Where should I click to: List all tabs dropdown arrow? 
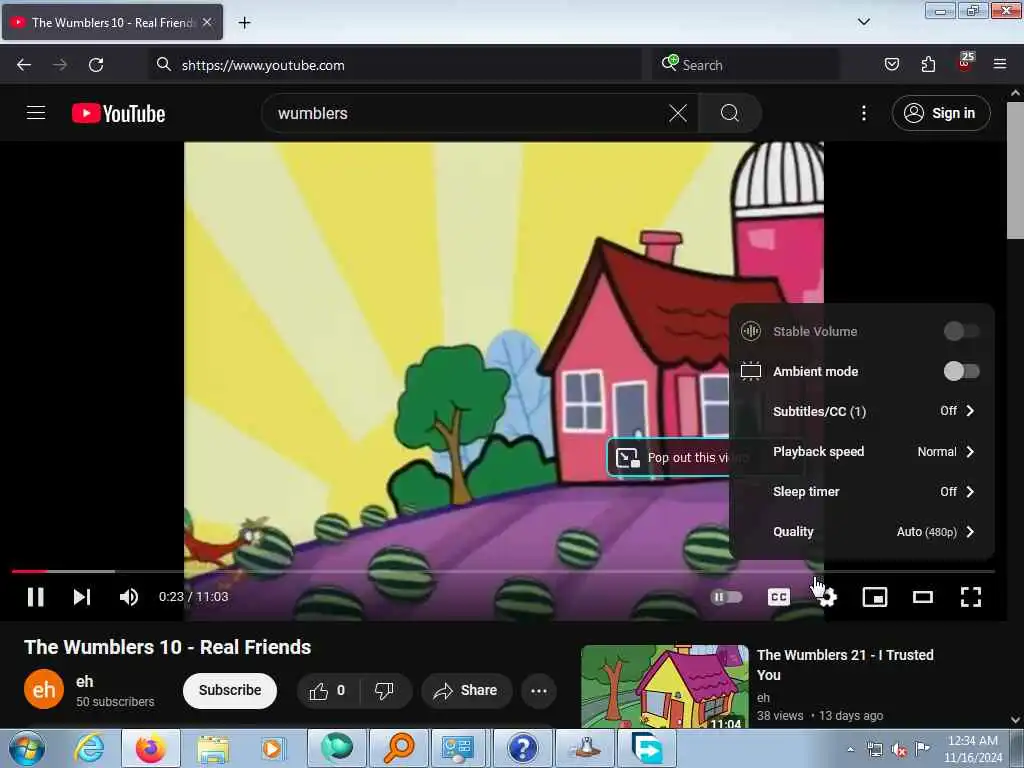(x=863, y=22)
